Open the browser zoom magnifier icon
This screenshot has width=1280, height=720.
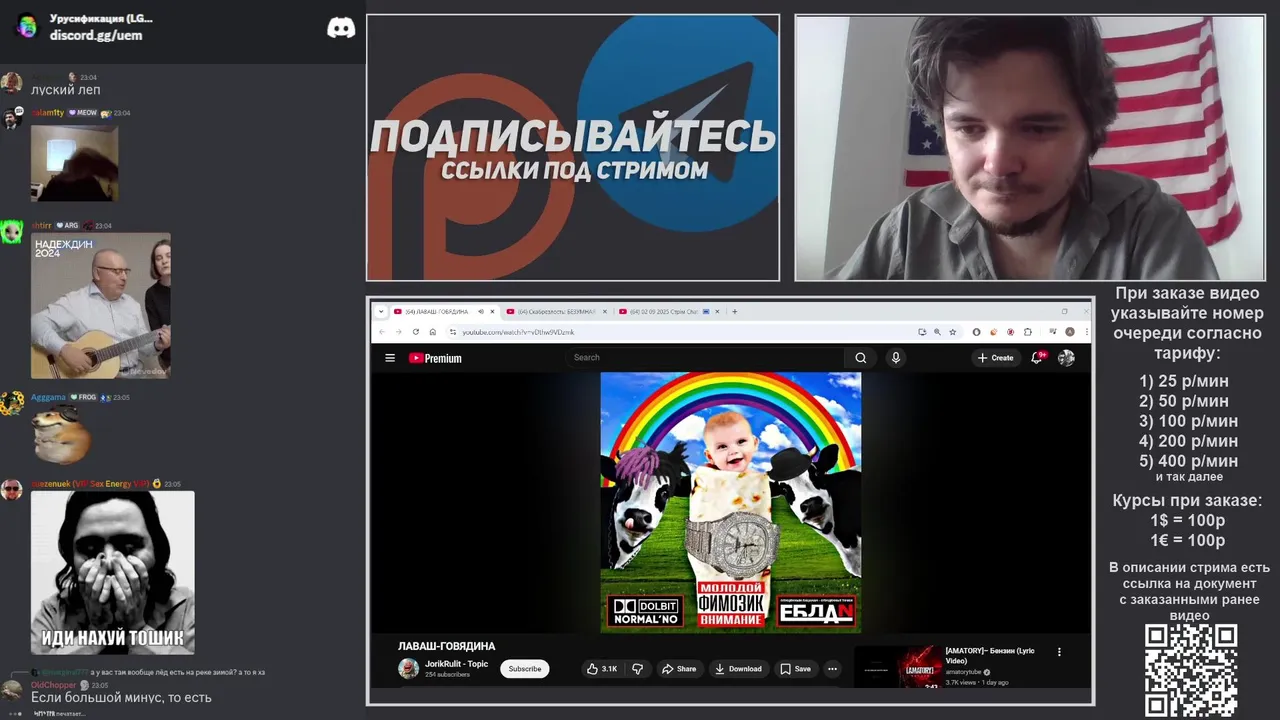[x=937, y=332]
